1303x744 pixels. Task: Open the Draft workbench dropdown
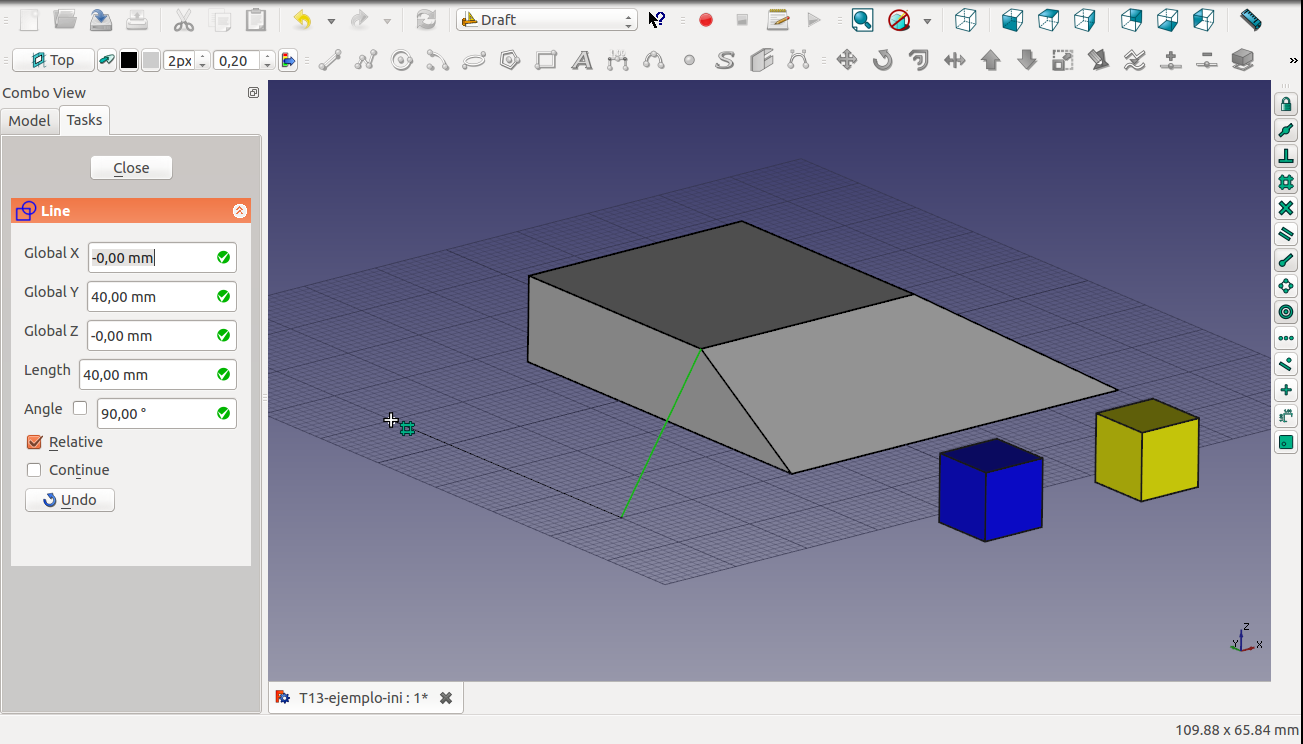546,20
